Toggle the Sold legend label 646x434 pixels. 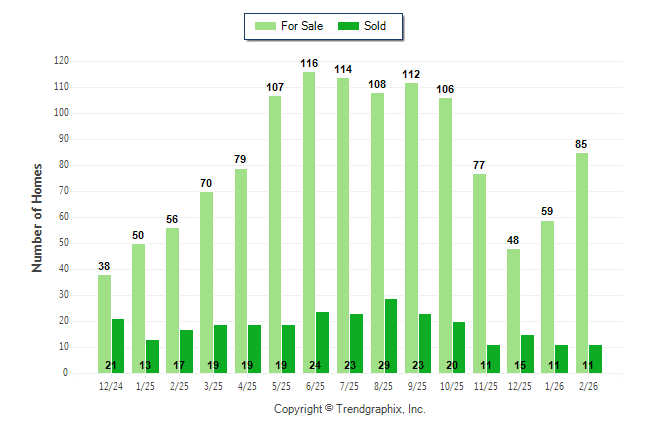click(375, 26)
